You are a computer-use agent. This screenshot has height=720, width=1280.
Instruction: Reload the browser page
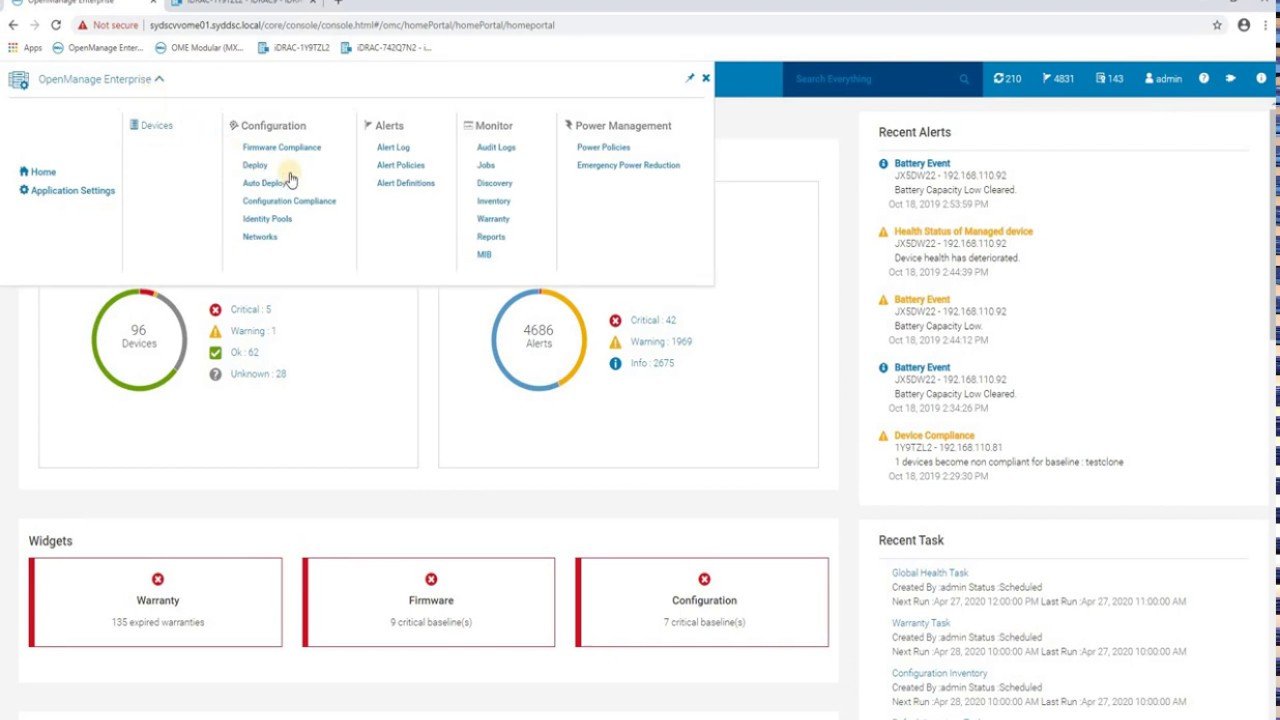click(x=56, y=25)
